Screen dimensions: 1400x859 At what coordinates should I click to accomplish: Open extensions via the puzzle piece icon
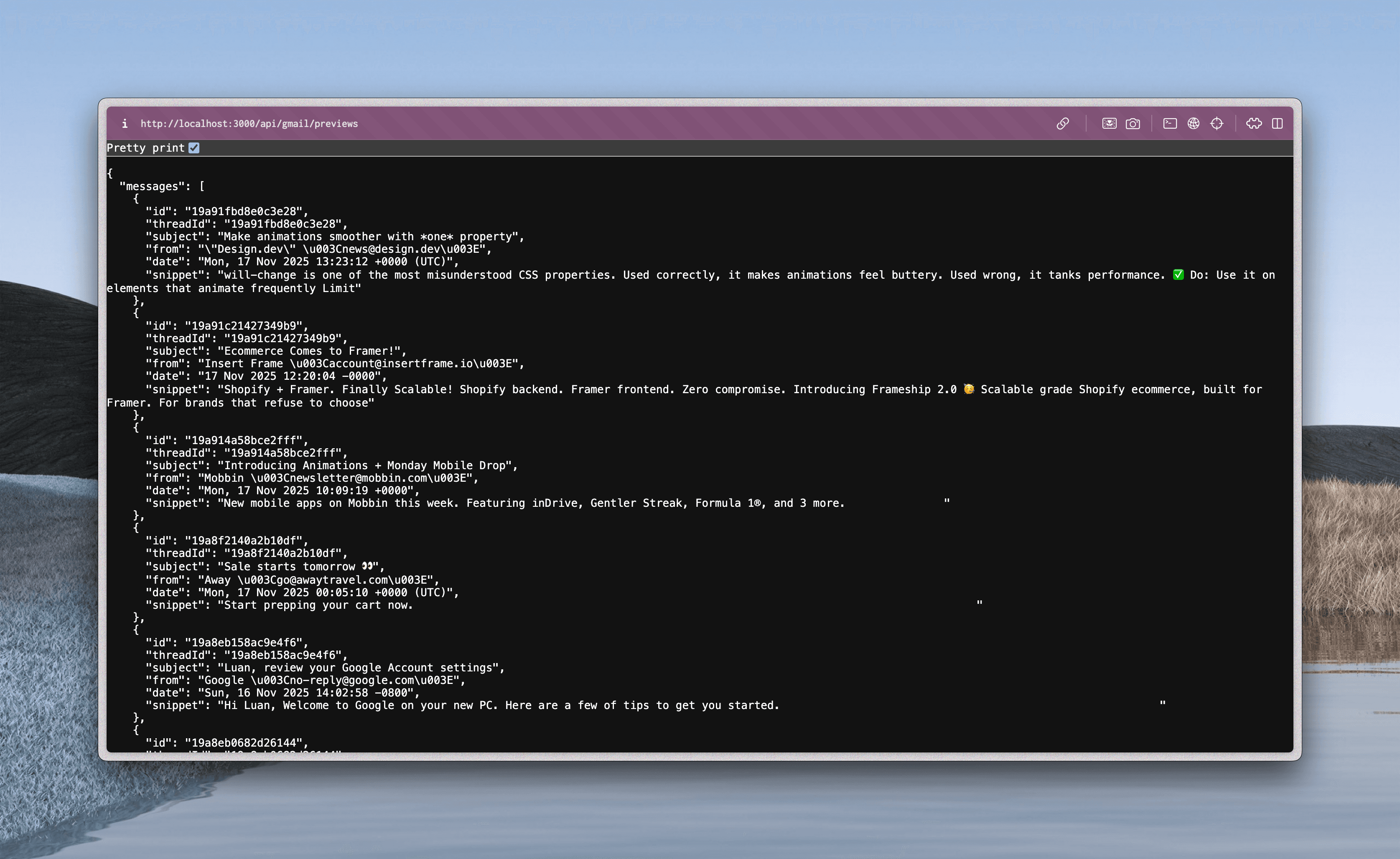(x=1254, y=123)
